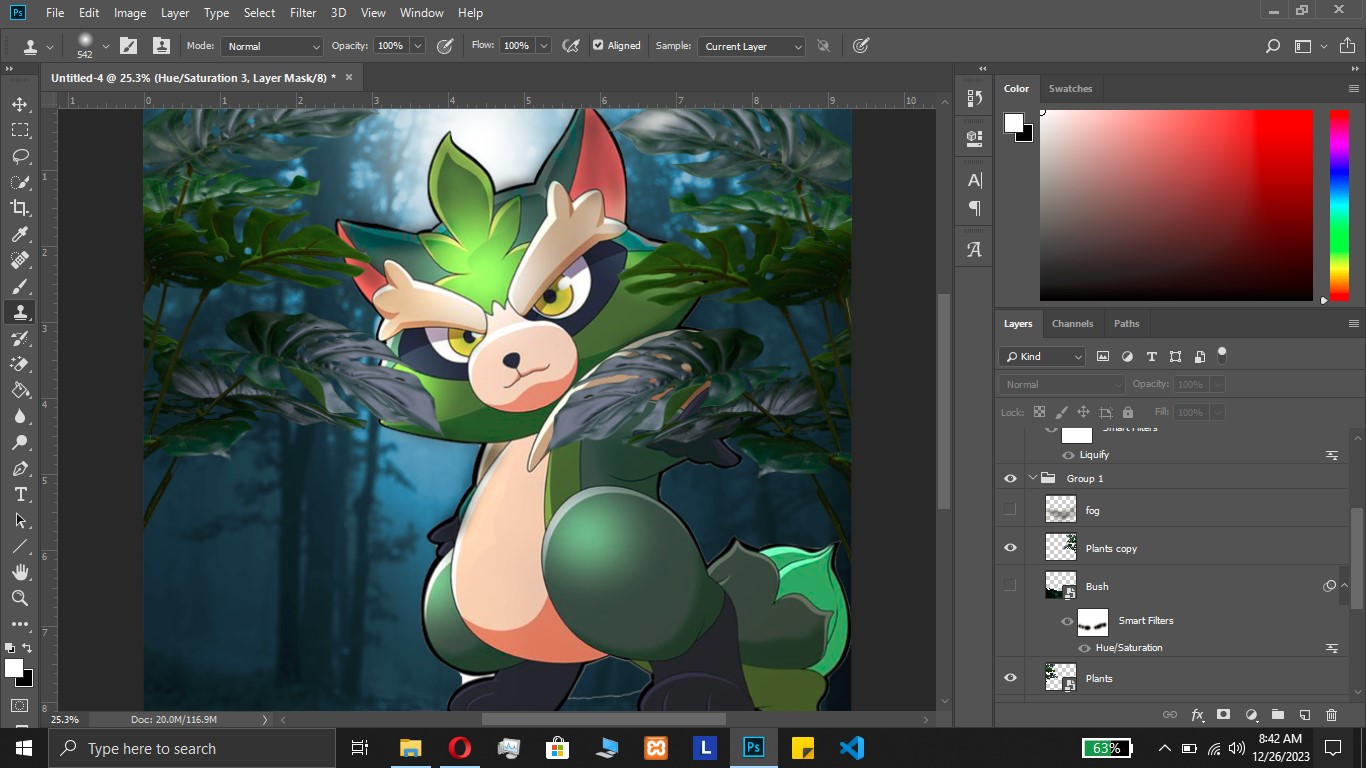Open the layer filter Kind dropdown

point(1042,356)
